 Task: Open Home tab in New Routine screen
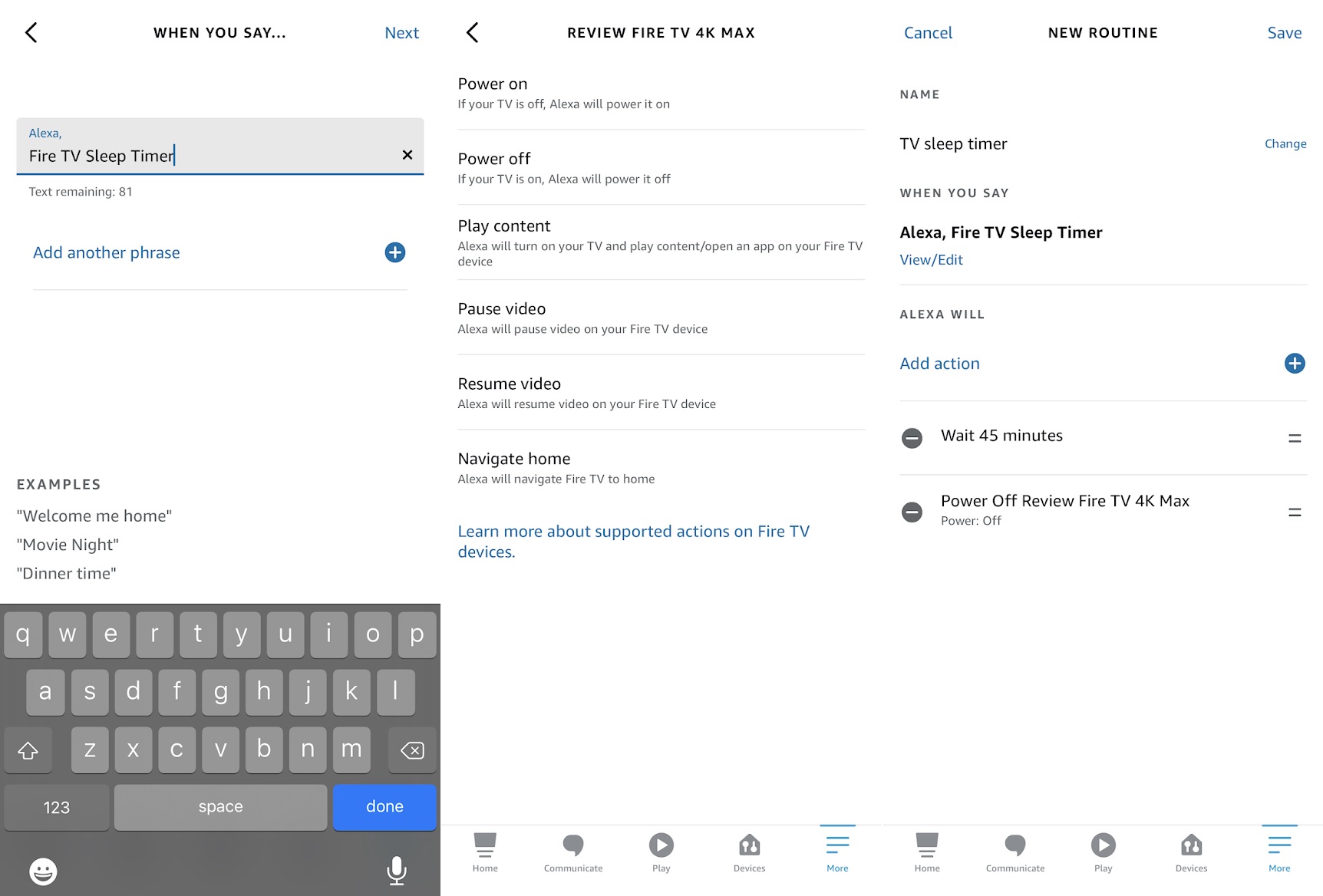pos(927,853)
